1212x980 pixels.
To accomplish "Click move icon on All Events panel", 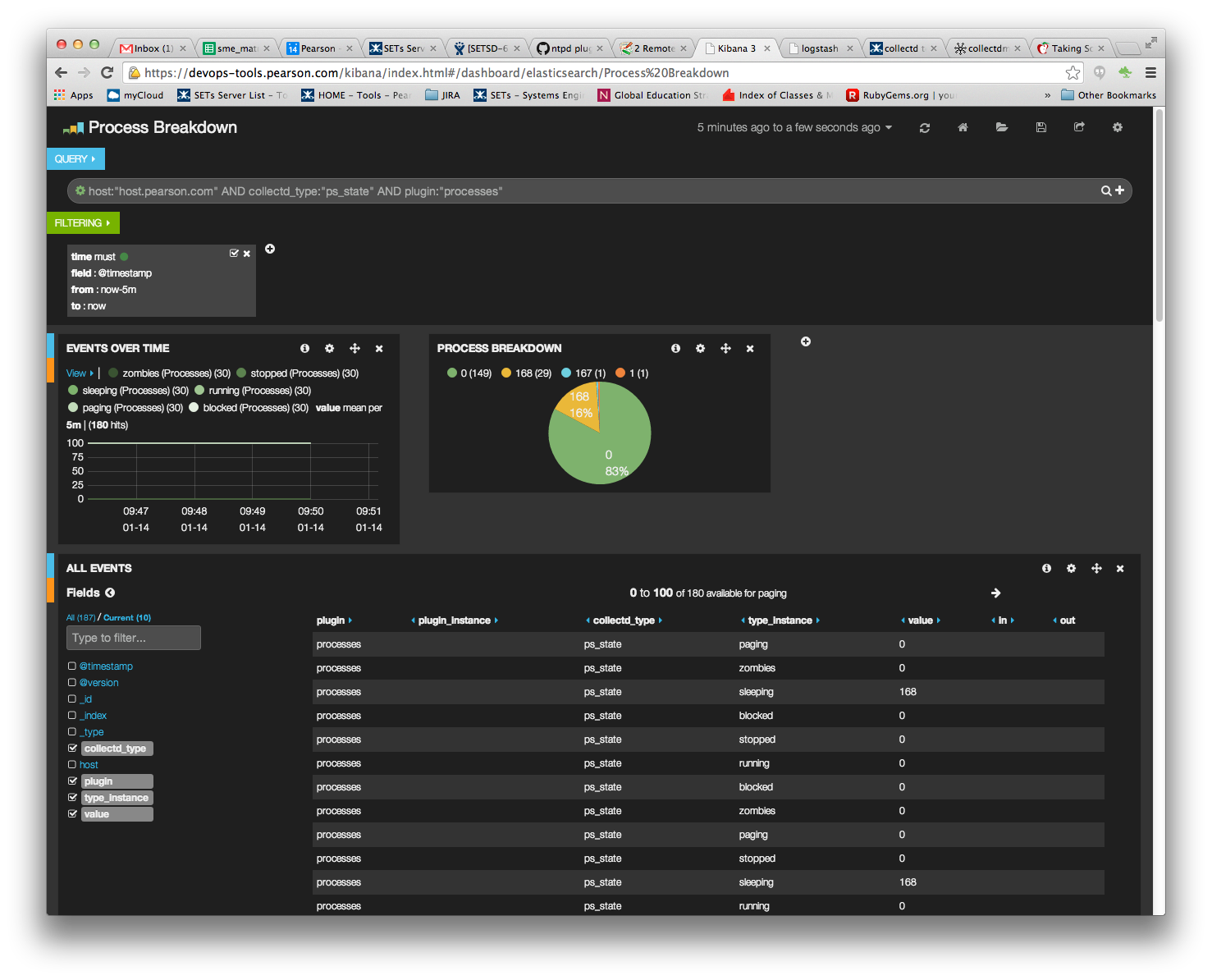I will [x=1096, y=568].
